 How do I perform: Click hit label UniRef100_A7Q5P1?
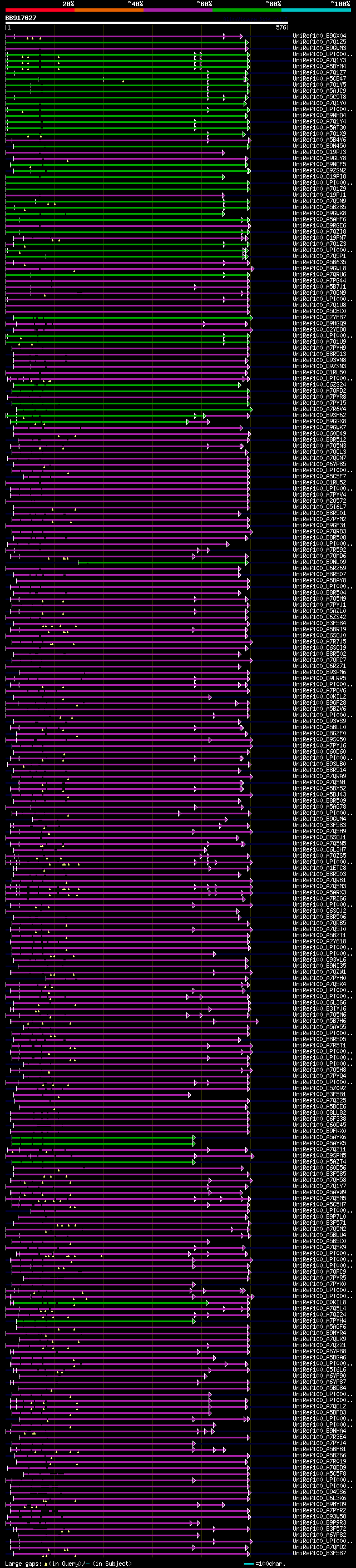coord(319,256)
